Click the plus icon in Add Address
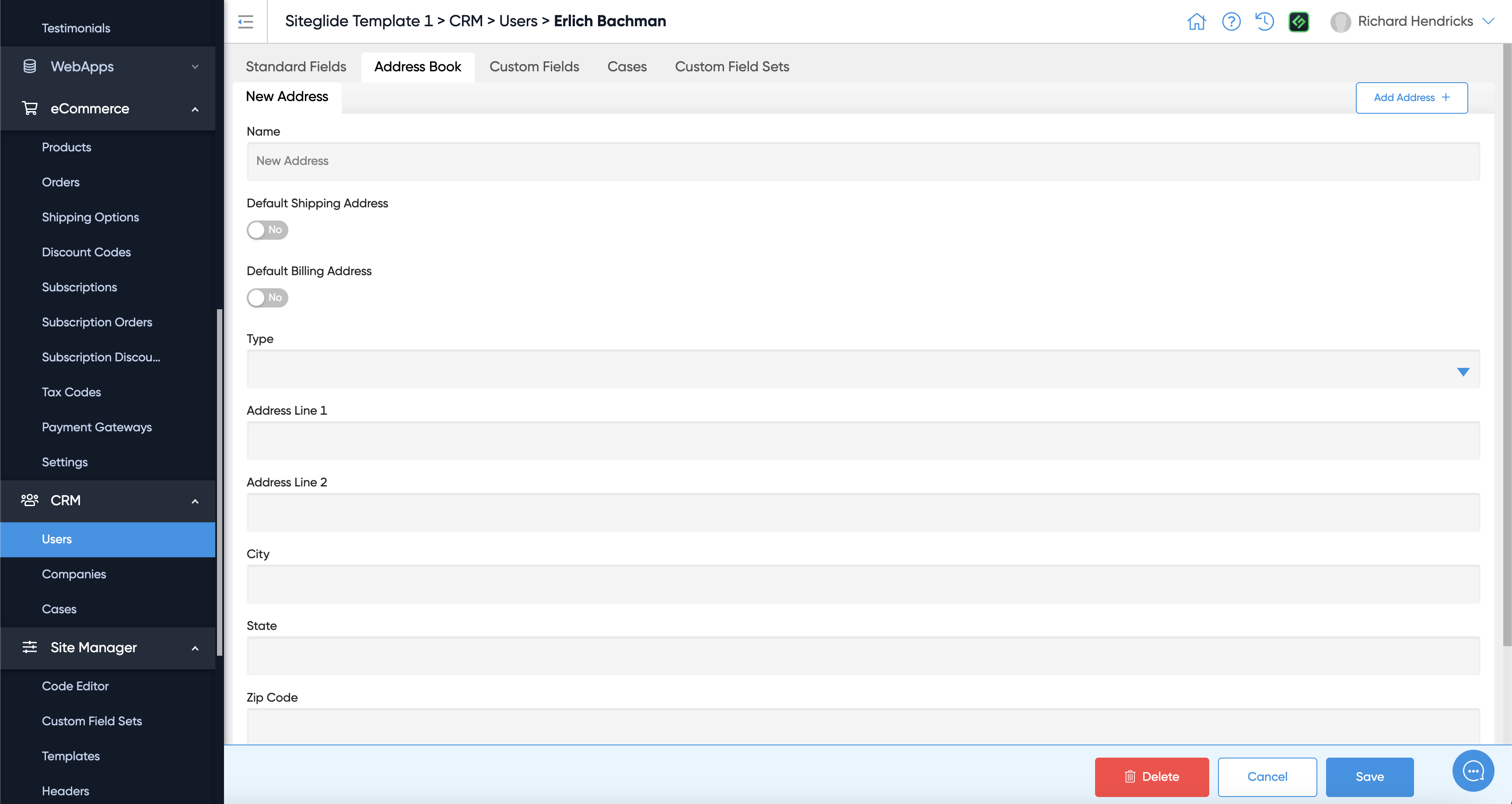 click(x=1445, y=98)
